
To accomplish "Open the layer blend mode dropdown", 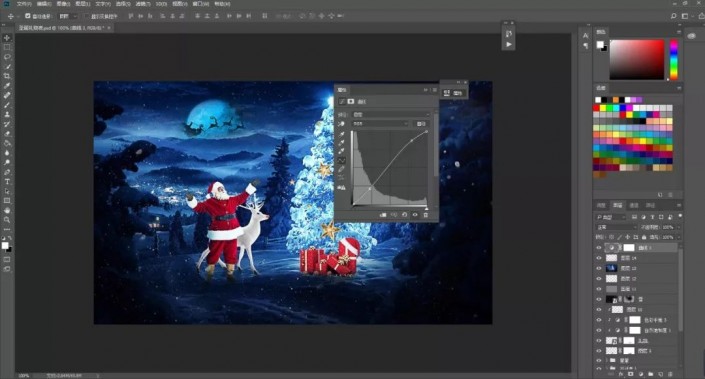I will (x=617, y=227).
